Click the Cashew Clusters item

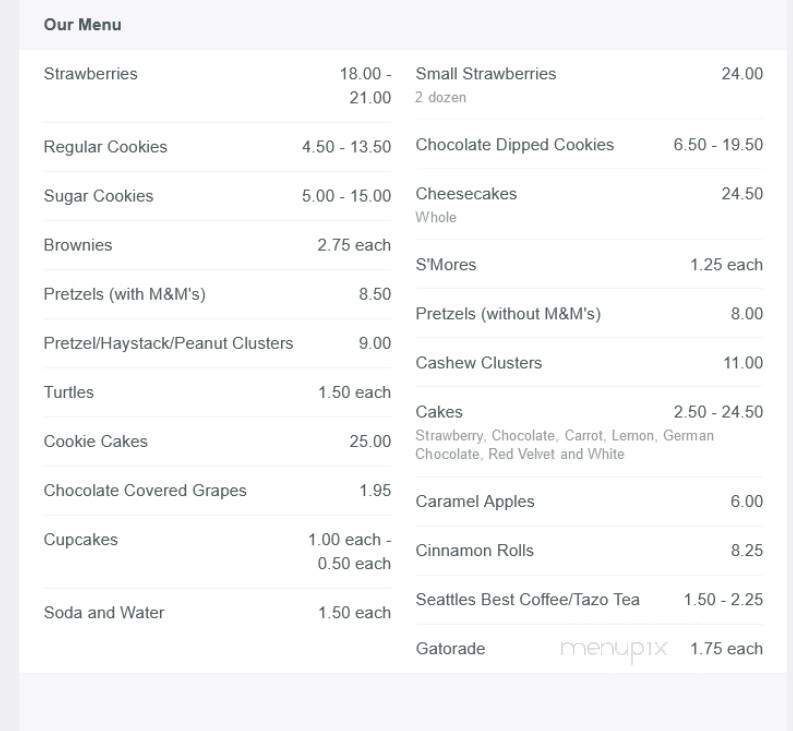pyautogui.click(x=478, y=363)
